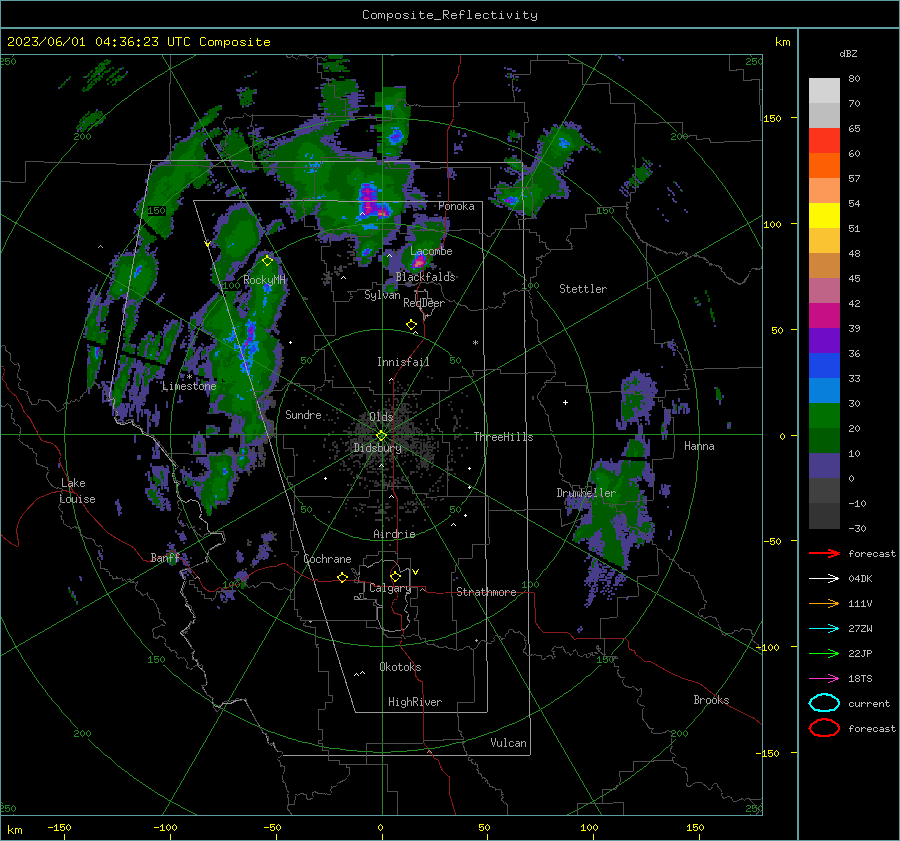Click the red forecast ellipse legend icon
Image resolution: width=900 pixels, height=841 pixels.
[x=824, y=728]
